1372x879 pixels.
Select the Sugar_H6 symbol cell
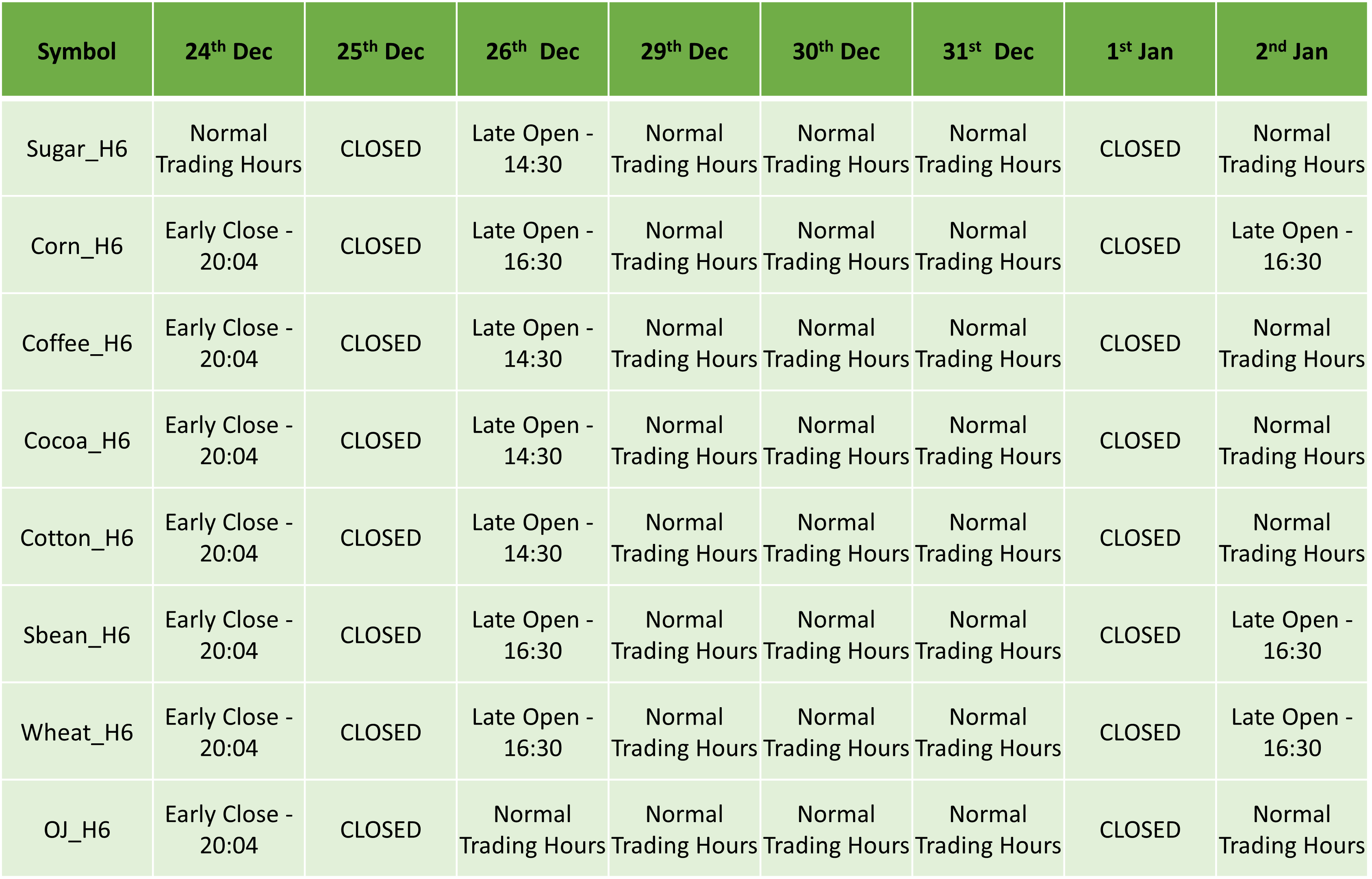(76, 149)
